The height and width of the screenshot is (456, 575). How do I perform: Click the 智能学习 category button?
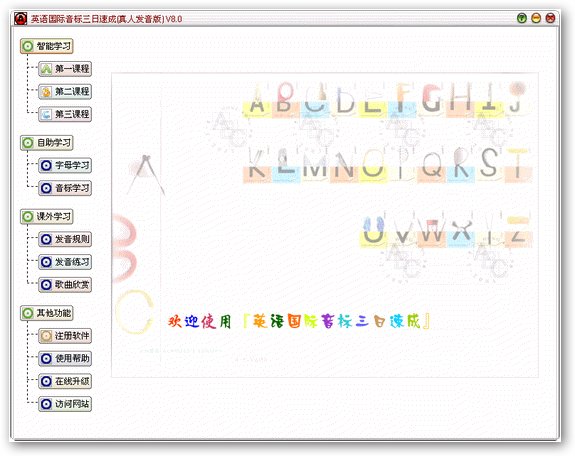[x=47, y=46]
